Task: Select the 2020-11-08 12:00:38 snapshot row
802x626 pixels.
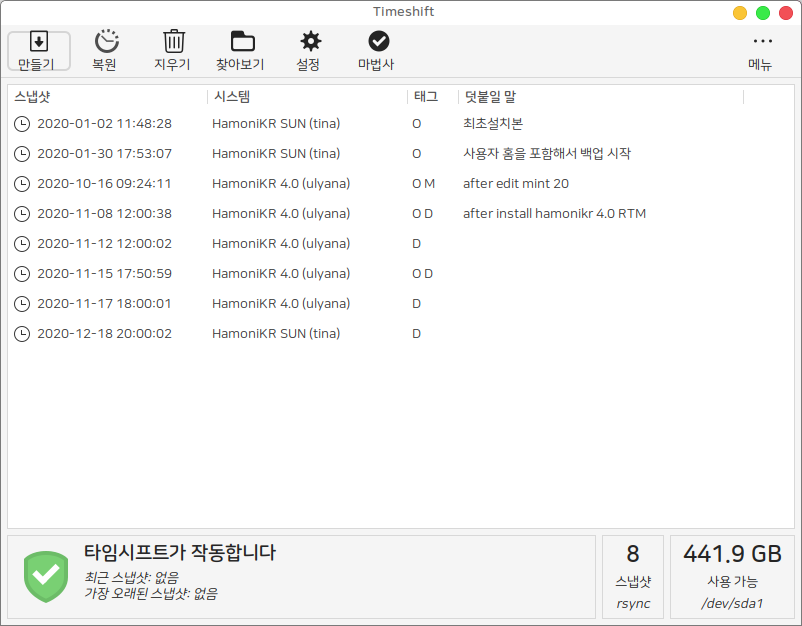Action: point(104,214)
